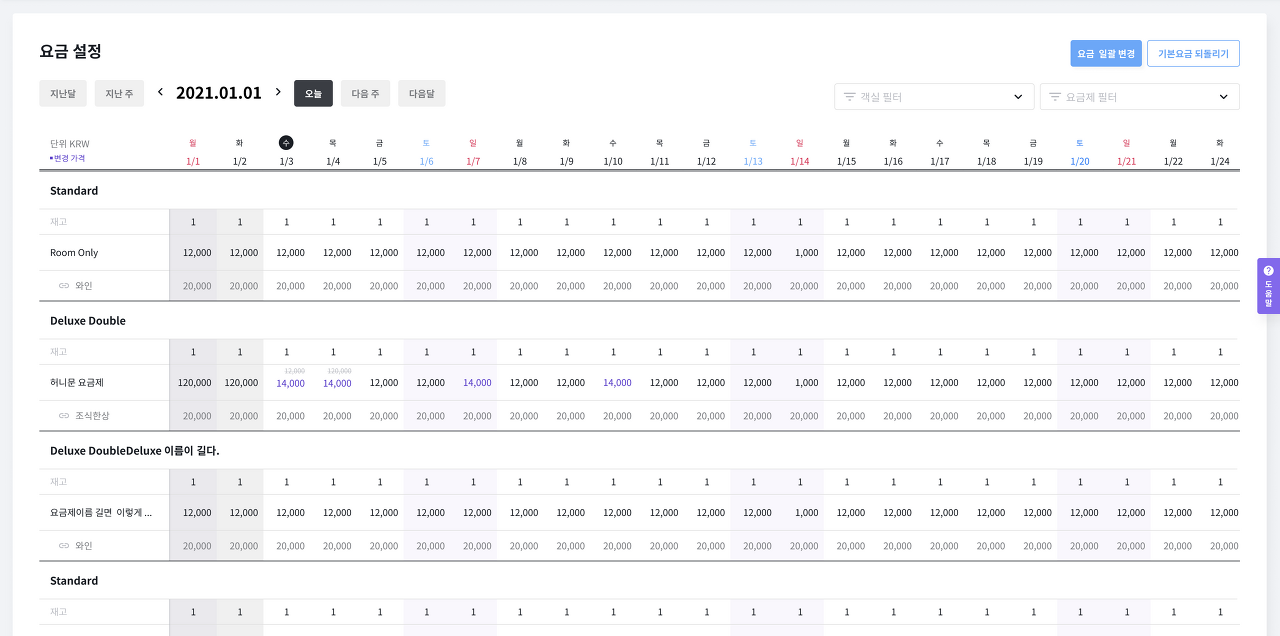Viewport: 1280px width, 636px height.
Task: Edit Room Only price 1,000 on 1/14
Action: tap(806, 253)
